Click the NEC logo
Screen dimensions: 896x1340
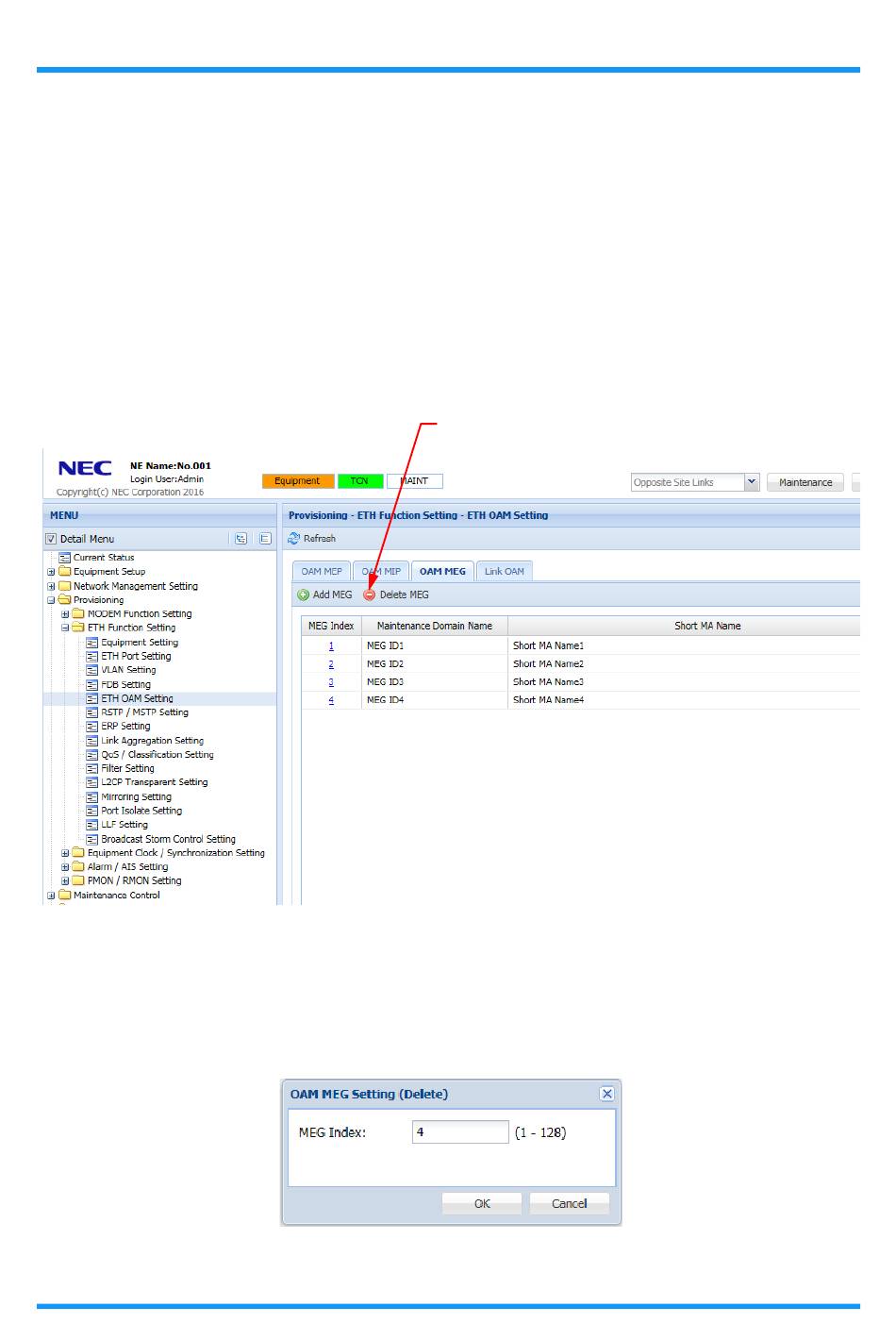tap(85, 469)
